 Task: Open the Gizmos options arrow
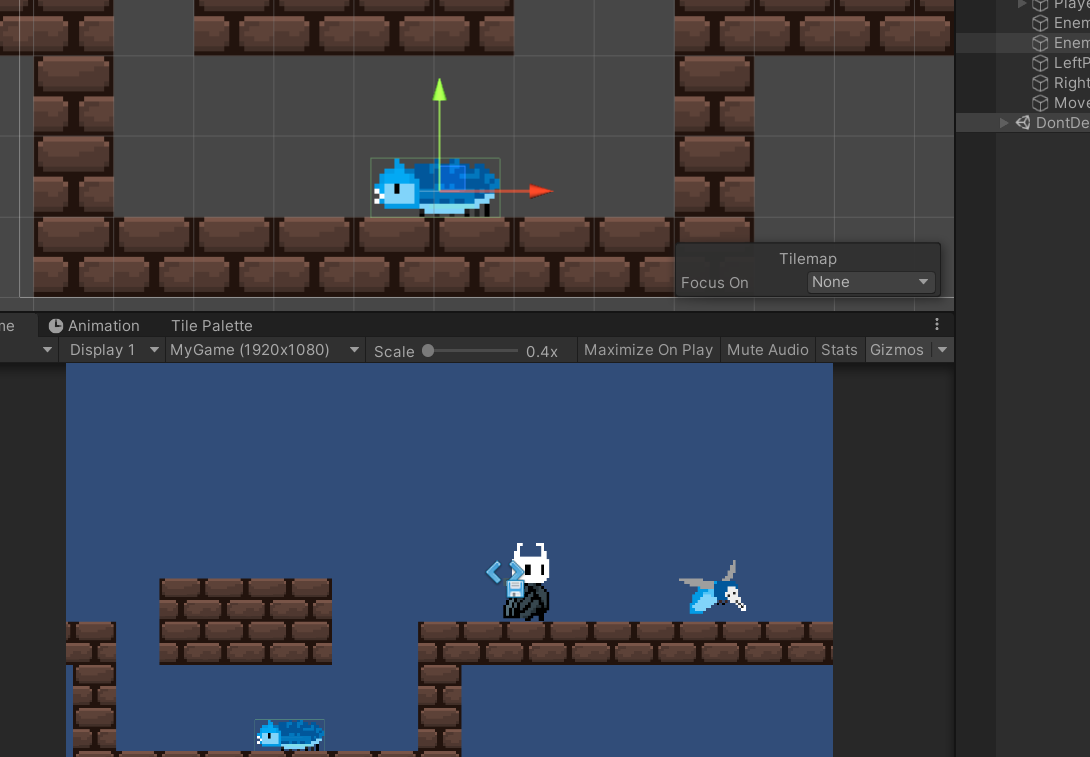pos(941,350)
